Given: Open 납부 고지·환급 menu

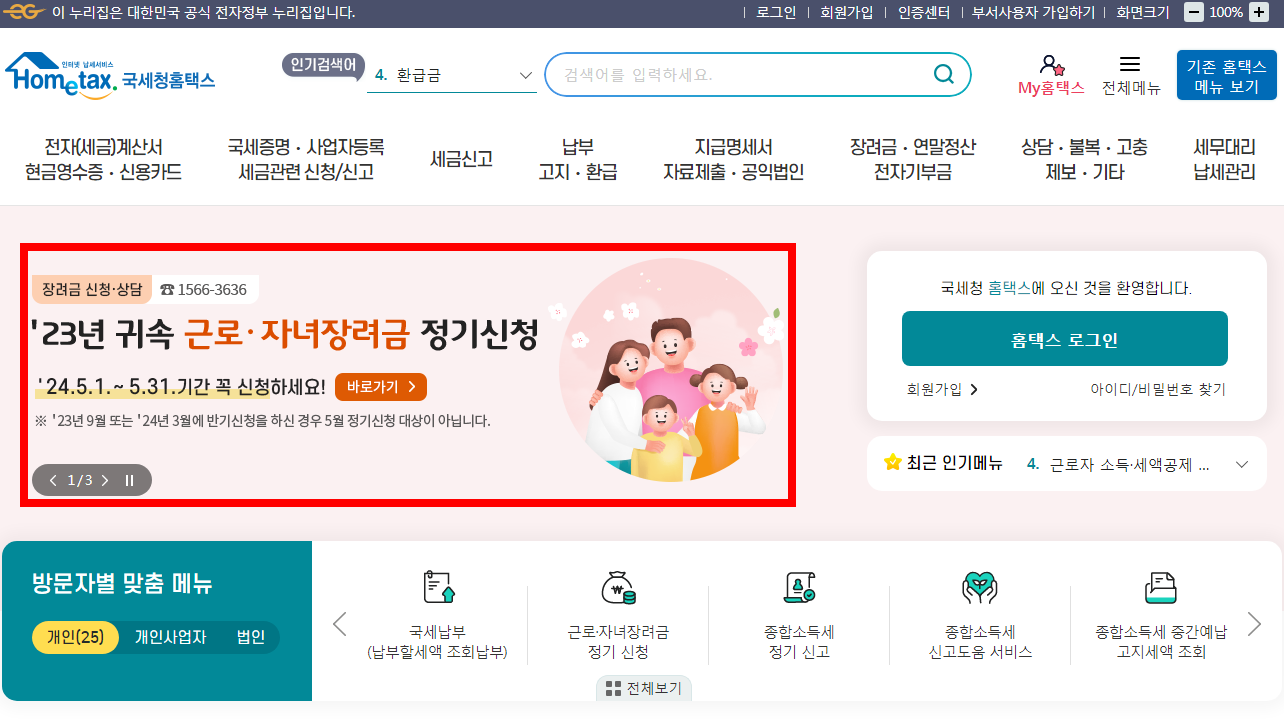Looking at the screenshot, I should pyautogui.click(x=578, y=160).
